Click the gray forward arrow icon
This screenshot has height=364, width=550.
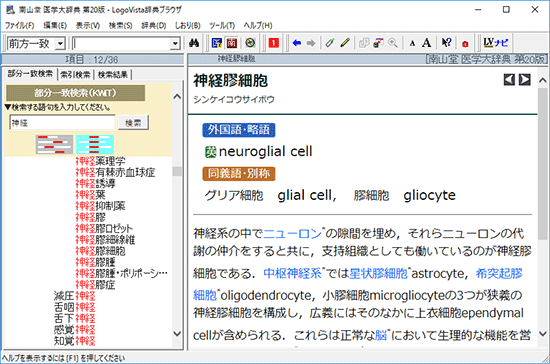point(311,43)
